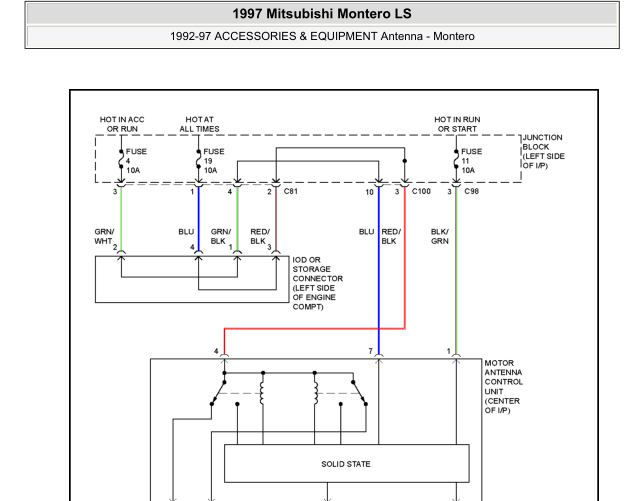Click the subtitle '1992-97 ACCESSORIES & EQUIPMENT Antenna - Montero'
Viewport: 631px width, 501px height.
[x=322, y=36]
